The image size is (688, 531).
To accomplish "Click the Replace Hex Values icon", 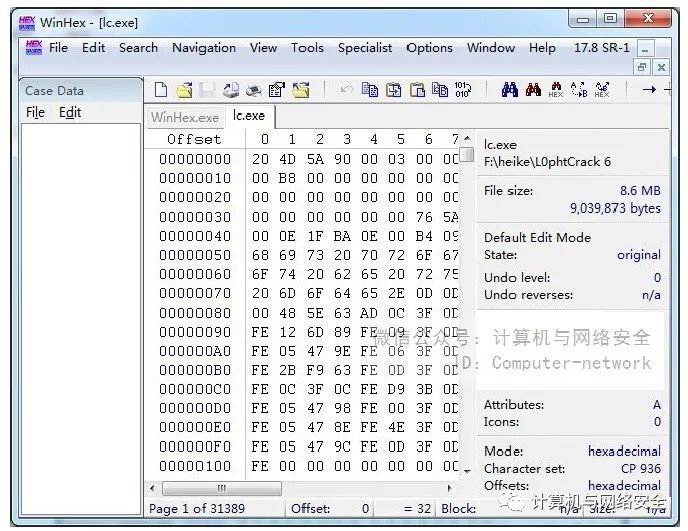I will 602,90.
